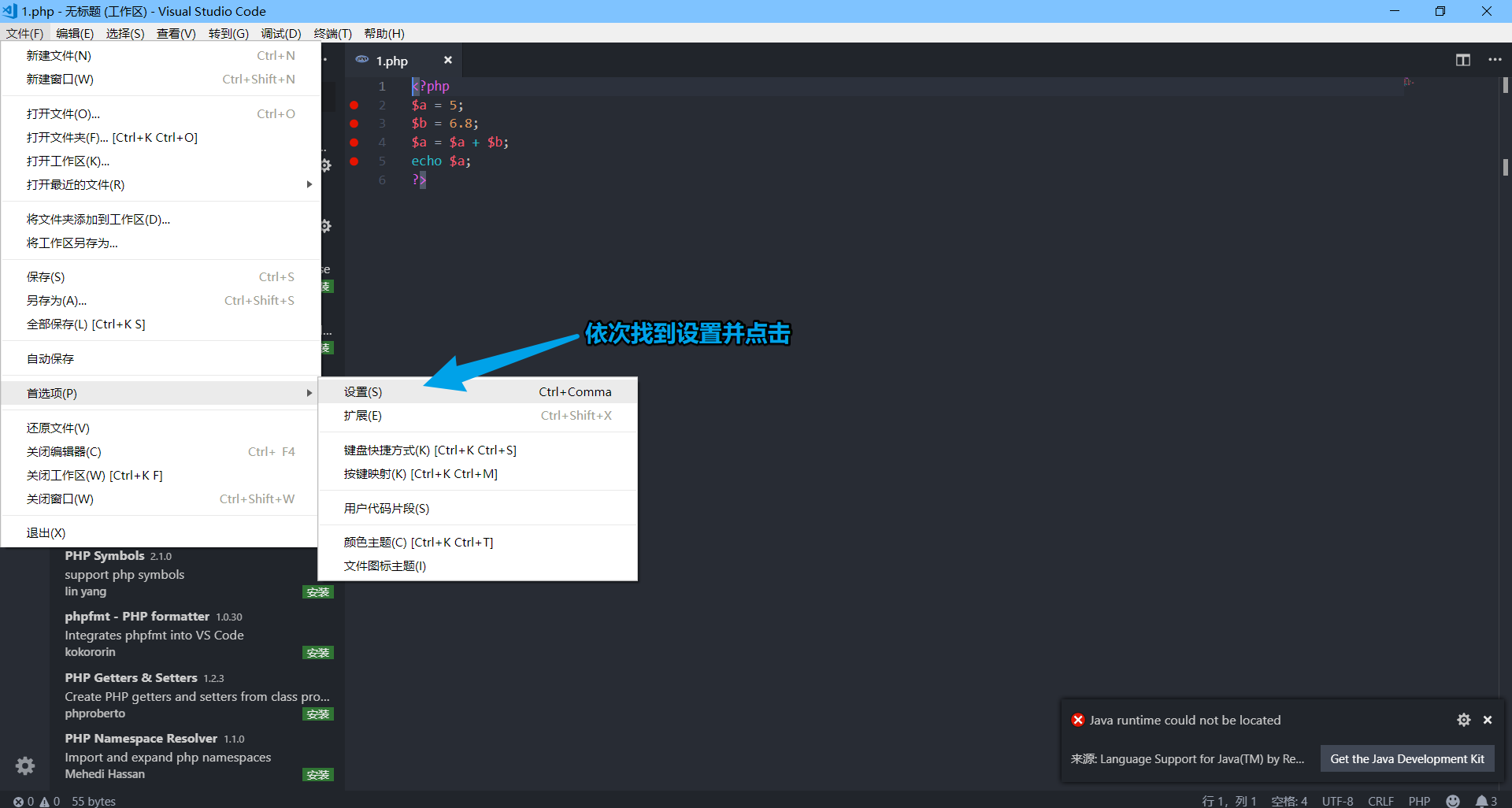Click the cursor position 行 1, 列 1
Viewport: 1512px width, 808px height.
[1229, 801]
